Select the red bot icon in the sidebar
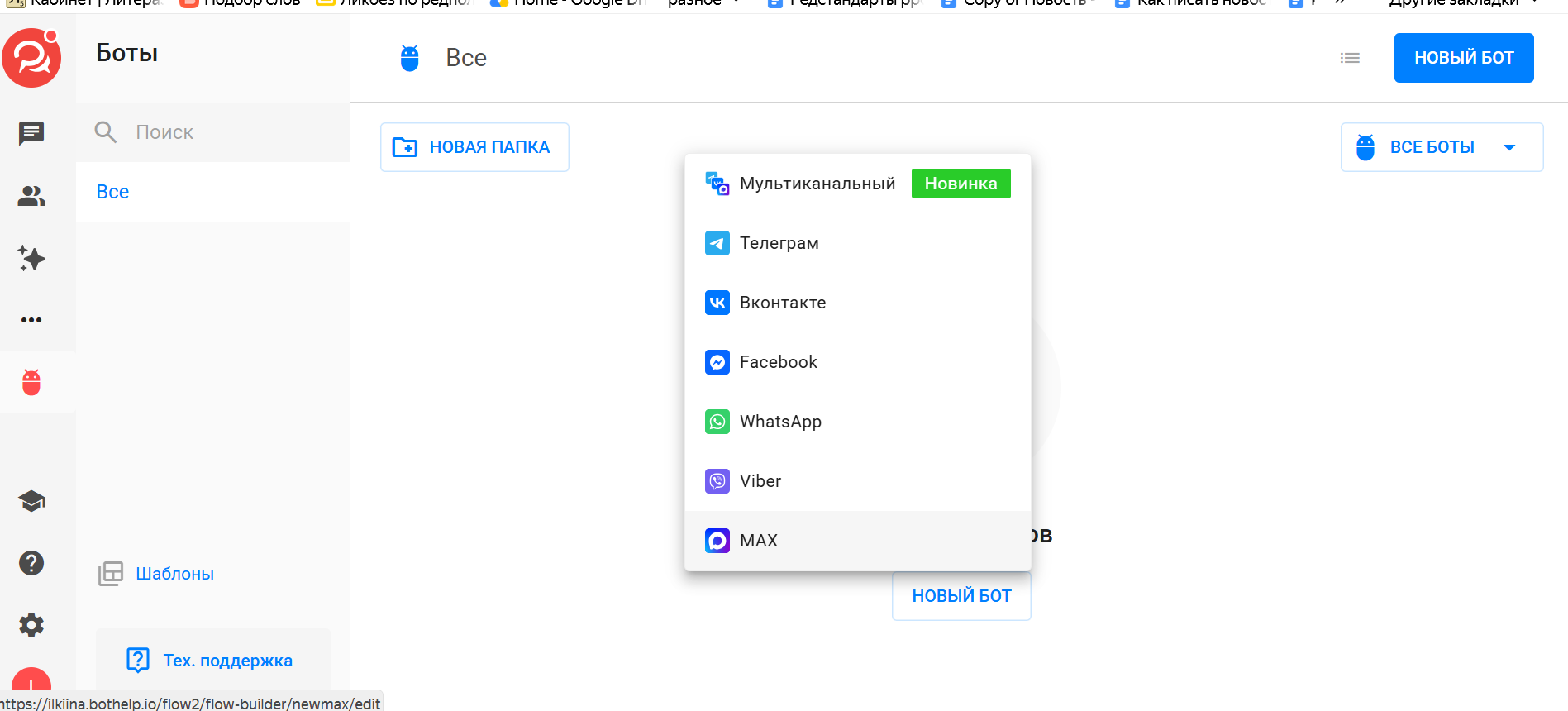This screenshot has height=711, width=1568. click(x=31, y=382)
